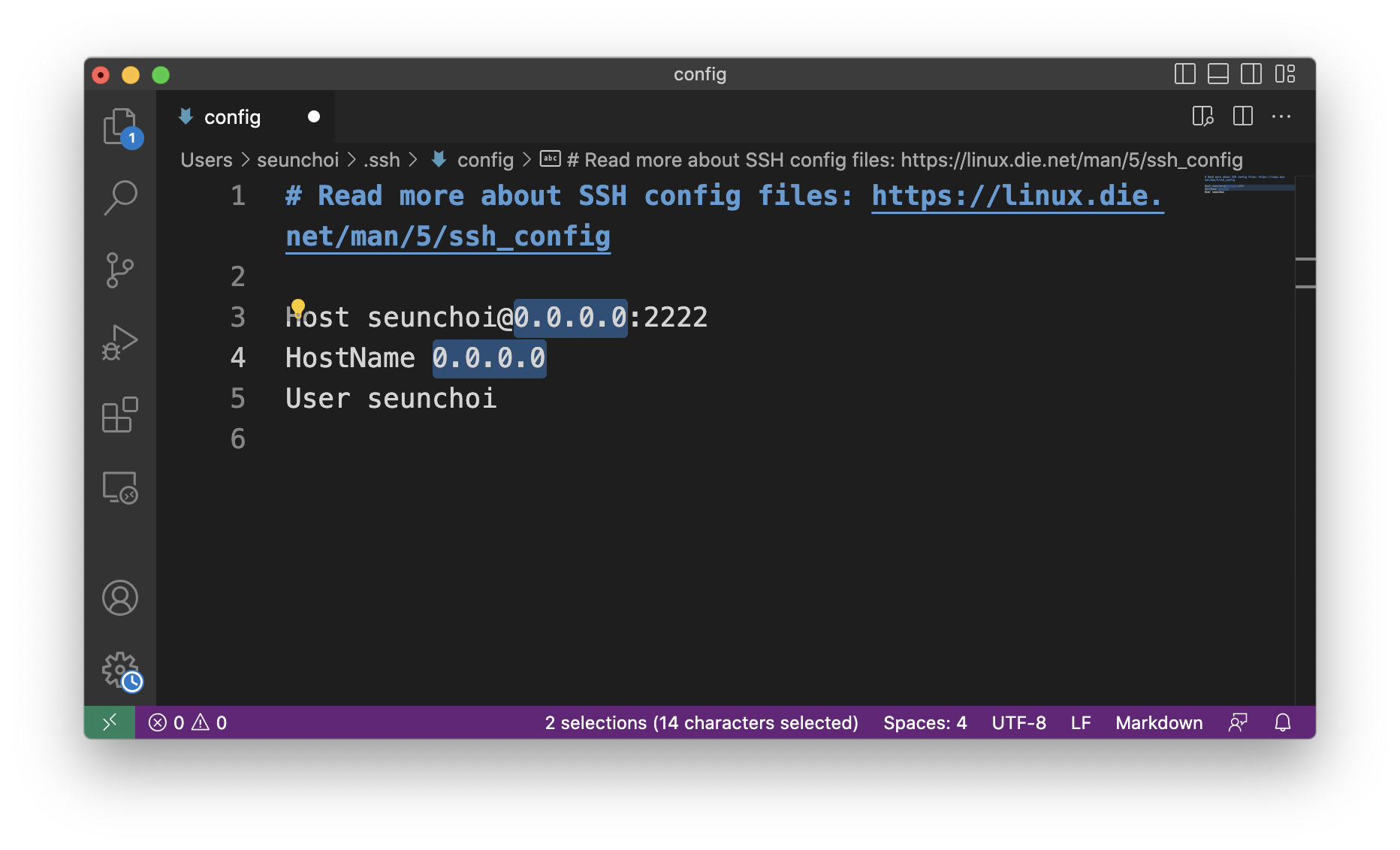Image resolution: width=1400 pixels, height=850 pixels.
Task: Place cursor in 'User seunchoi' text
Action: [391, 399]
